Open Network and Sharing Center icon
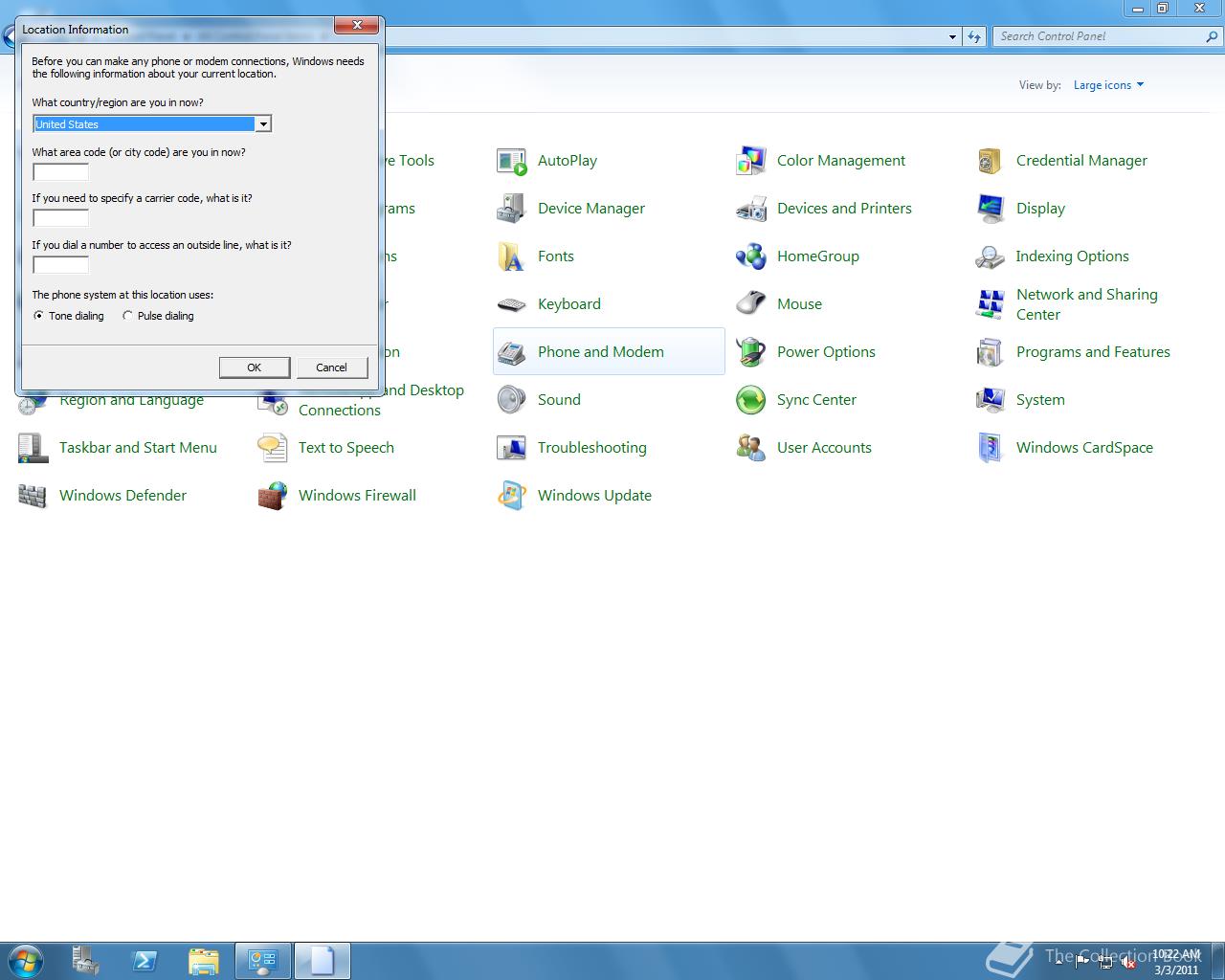 tap(991, 304)
